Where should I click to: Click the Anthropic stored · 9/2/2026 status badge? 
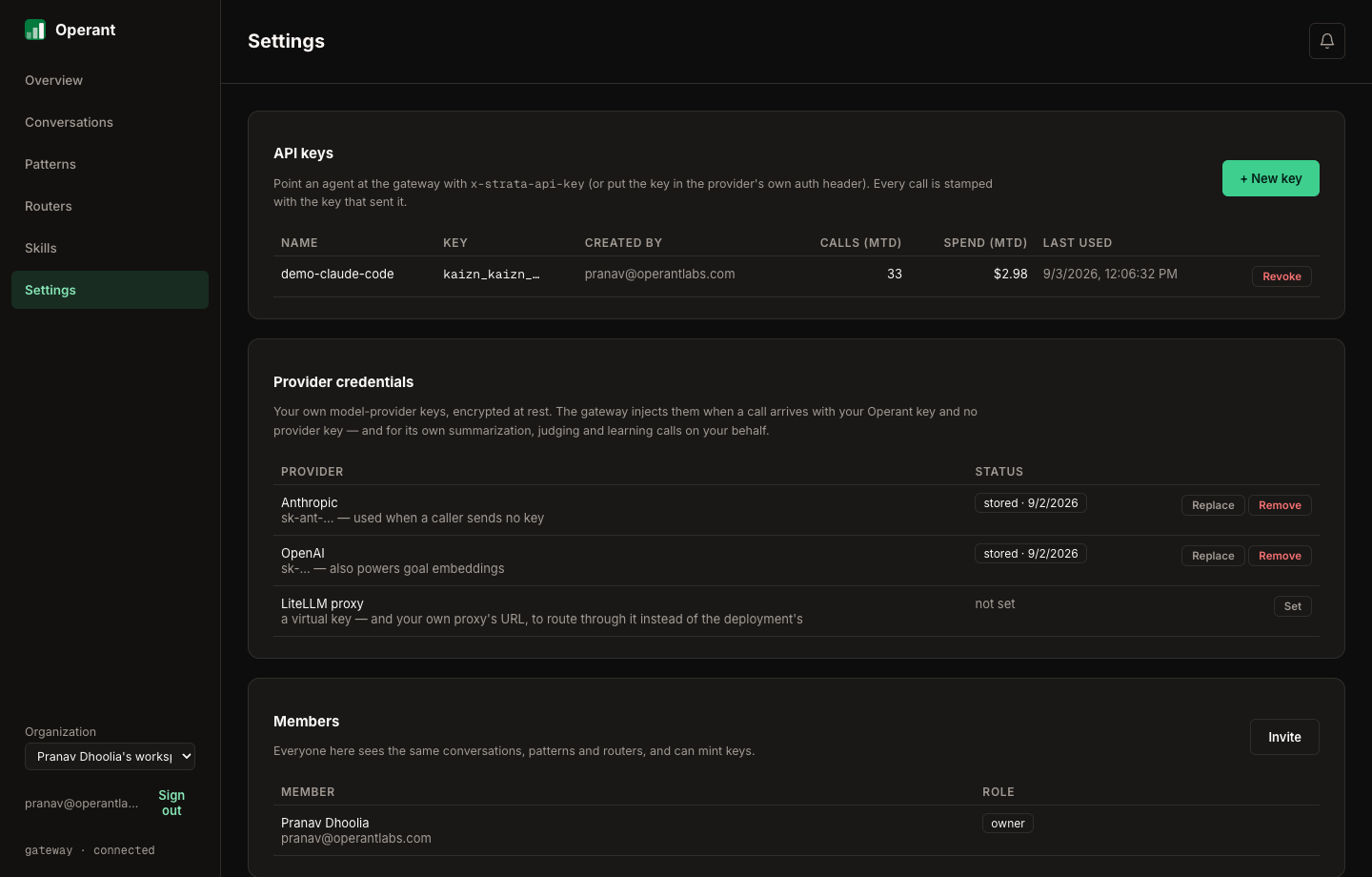point(1031,503)
